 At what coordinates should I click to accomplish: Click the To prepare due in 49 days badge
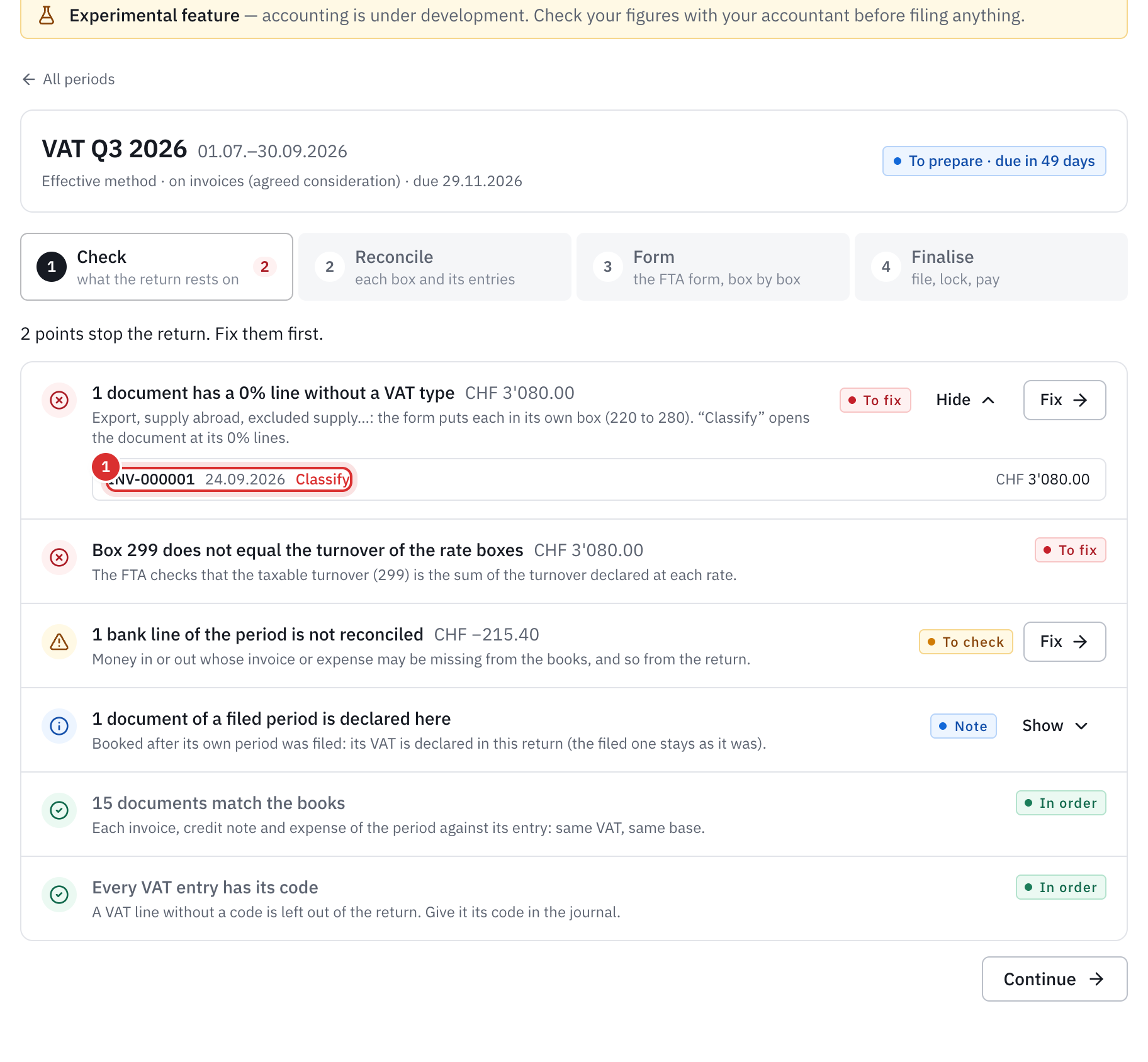[x=994, y=161]
